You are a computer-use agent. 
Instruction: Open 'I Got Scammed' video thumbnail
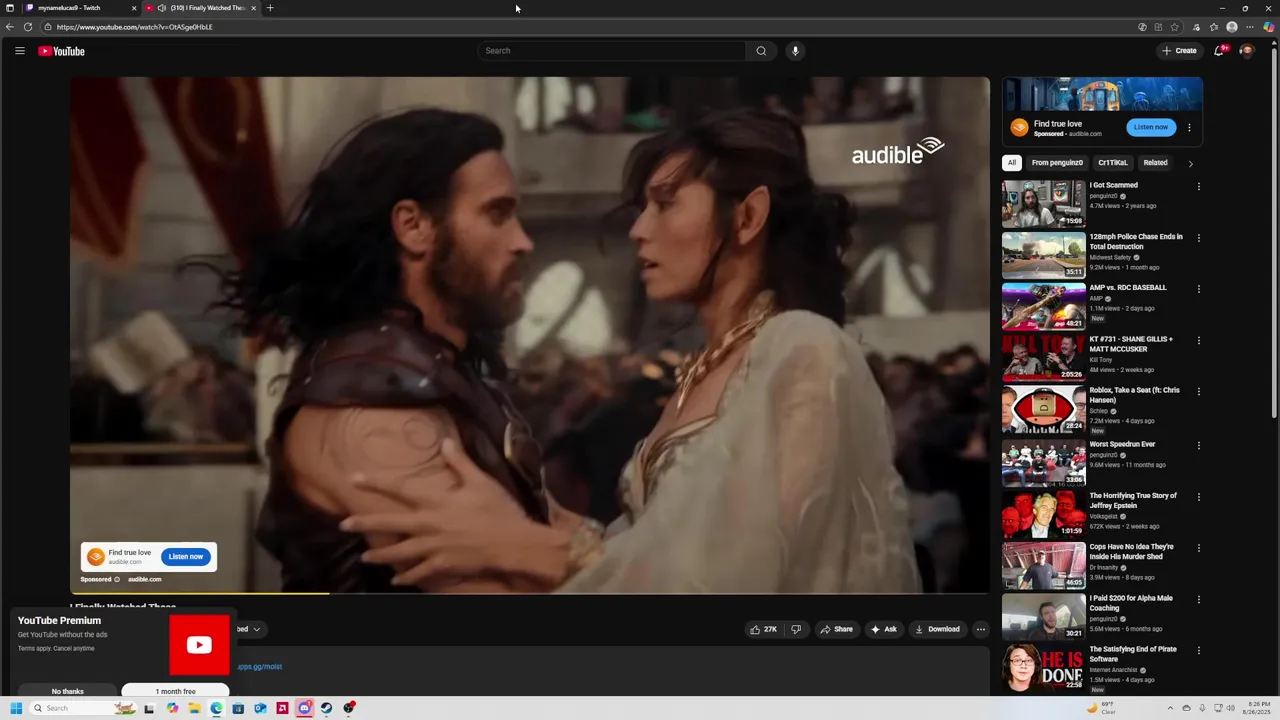coord(1044,204)
